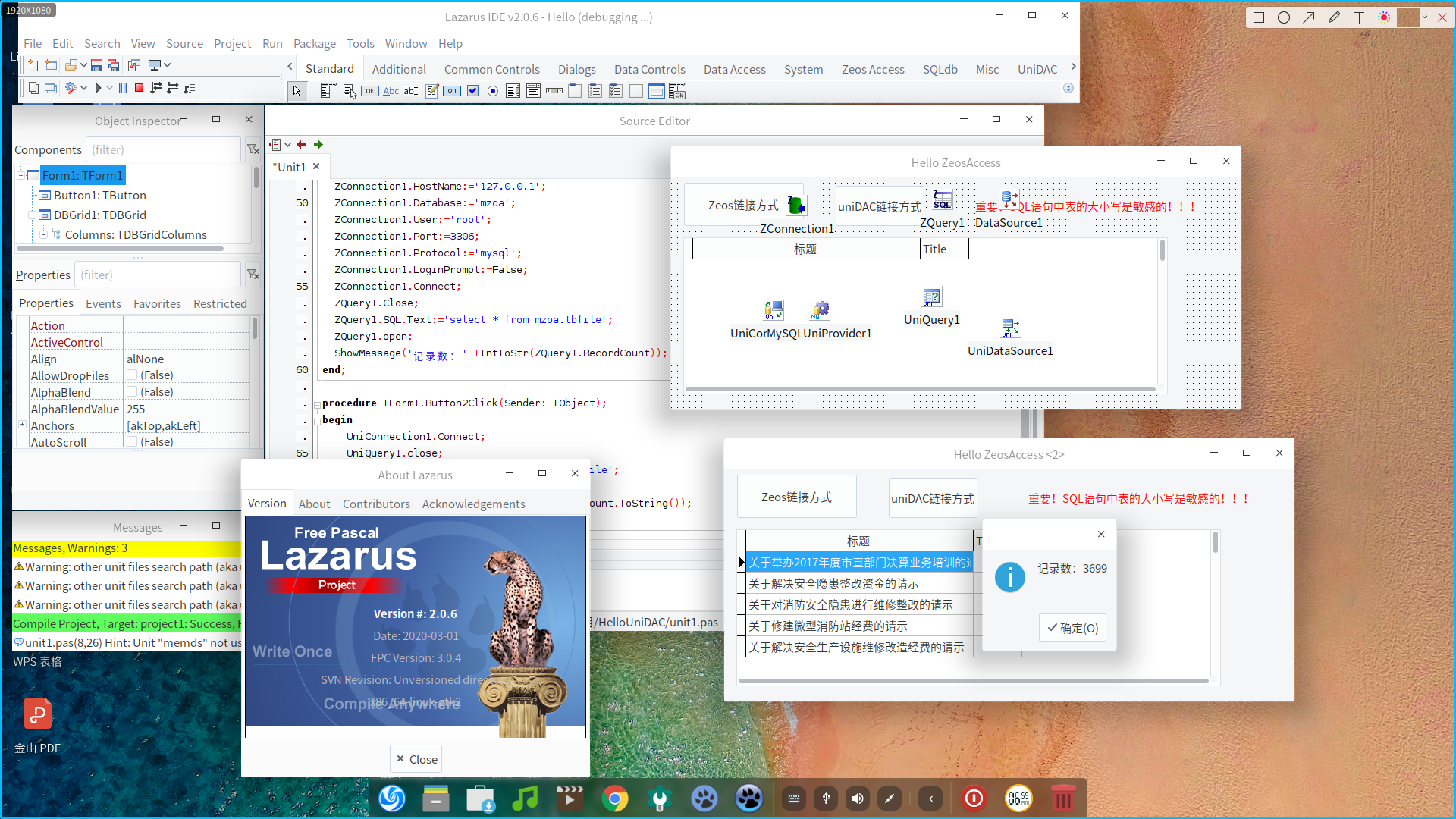
Task: Select the ZConnection1 component icon on form
Action: tap(795, 205)
